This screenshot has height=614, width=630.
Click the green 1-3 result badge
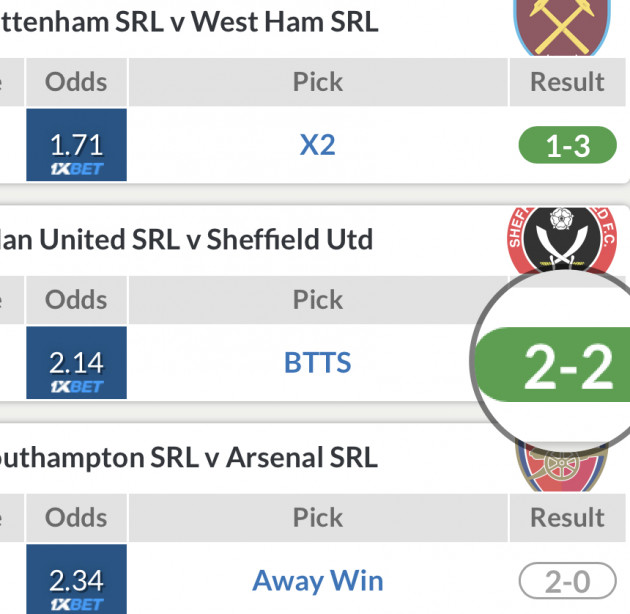pos(567,147)
